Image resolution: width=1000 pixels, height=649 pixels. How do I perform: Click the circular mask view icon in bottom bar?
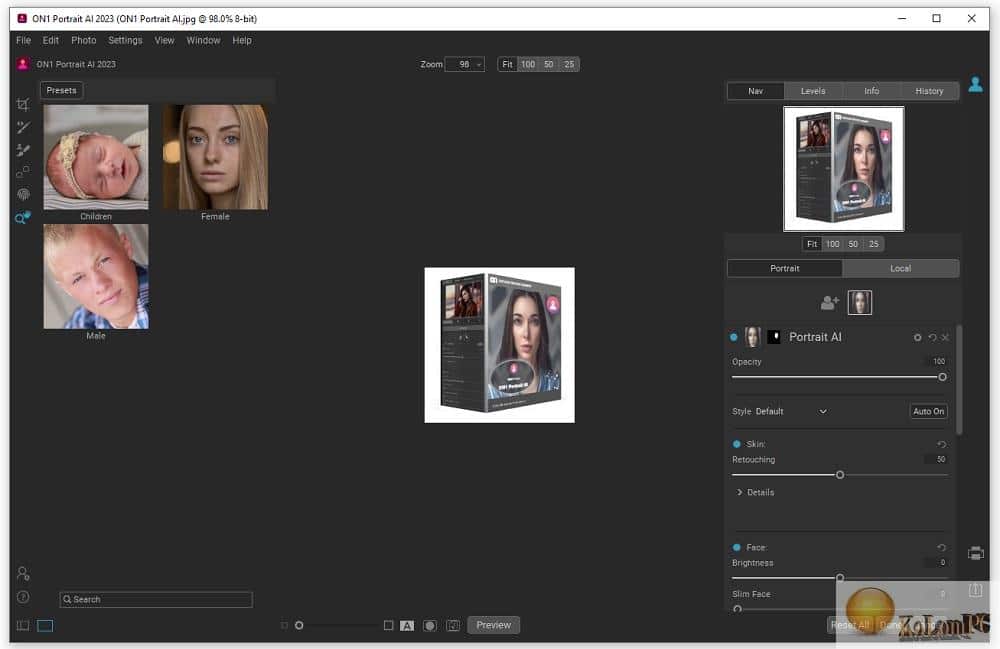pyautogui.click(x=430, y=626)
